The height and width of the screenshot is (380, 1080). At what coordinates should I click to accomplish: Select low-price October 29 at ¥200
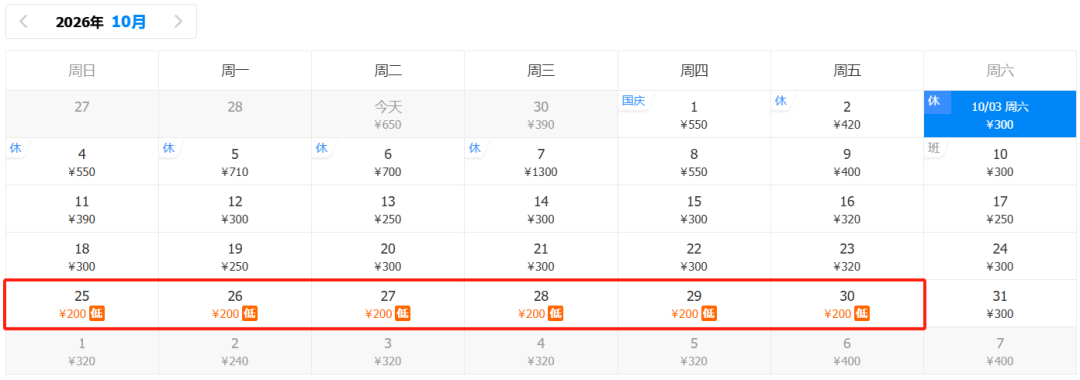[x=694, y=304]
